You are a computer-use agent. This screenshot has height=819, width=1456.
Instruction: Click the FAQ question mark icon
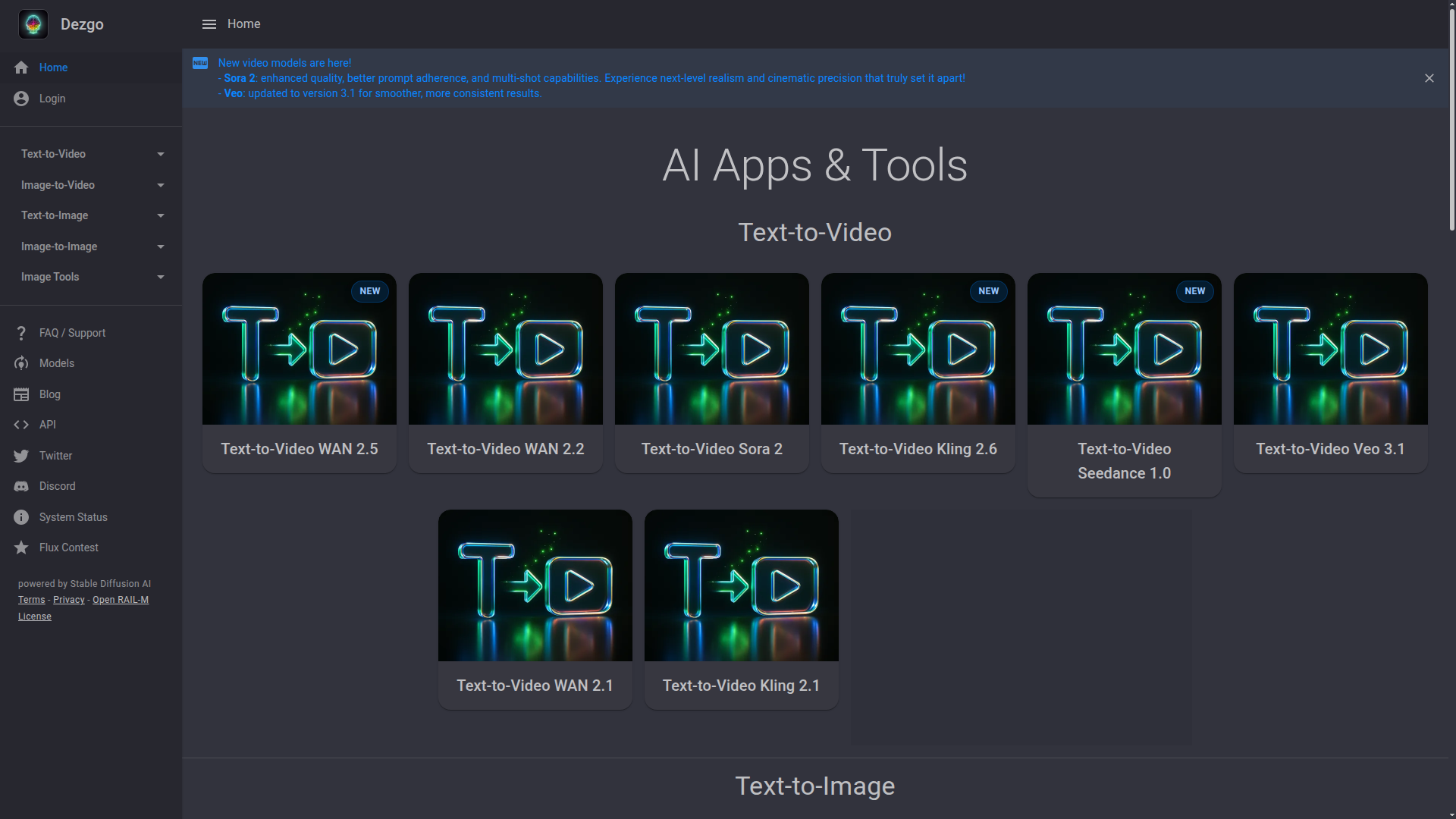(21, 333)
